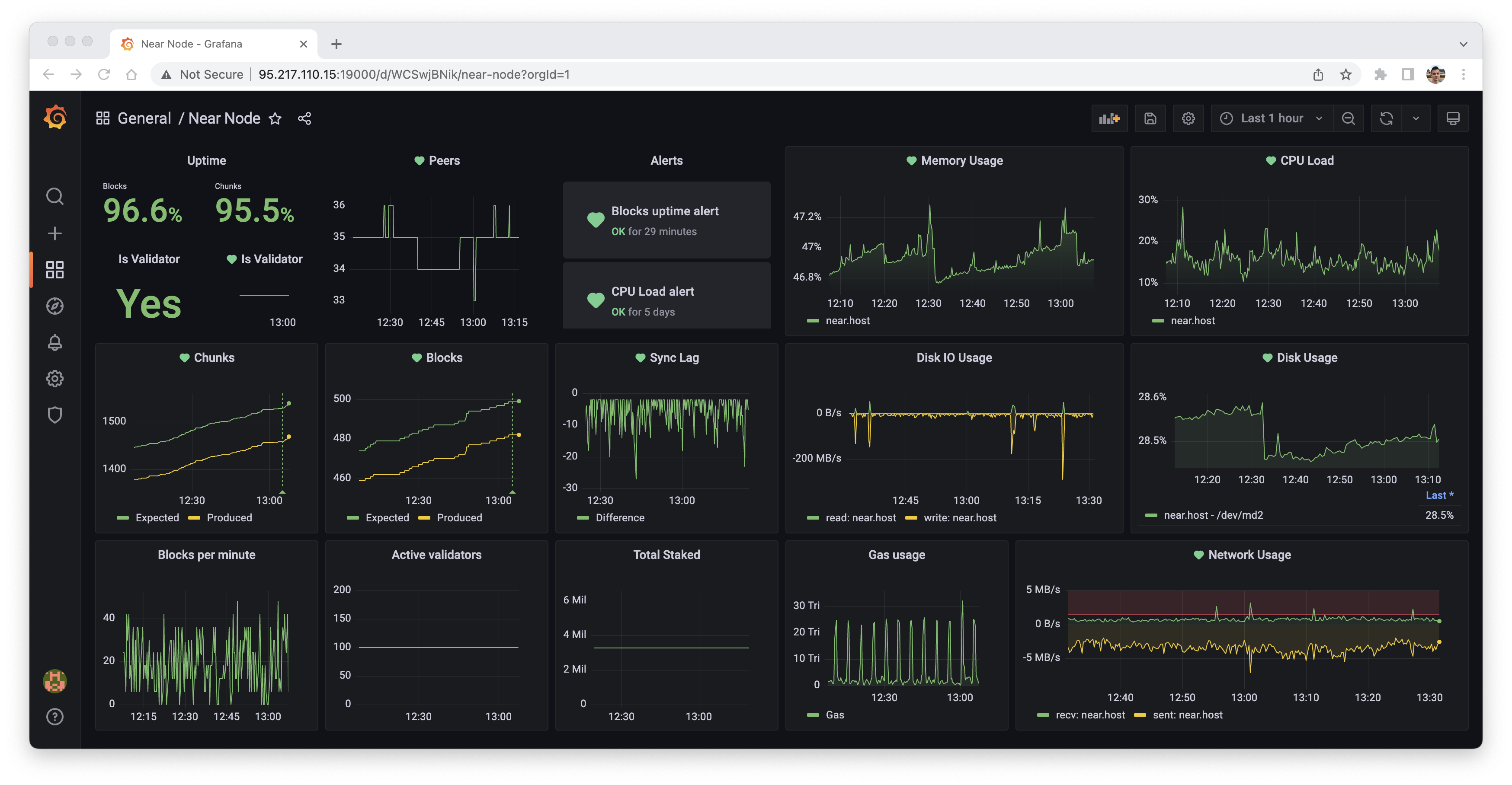Open the Dashboards icon in sidebar
The height and width of the screenshot is (785, 1512).
click(x=54, y=270)
